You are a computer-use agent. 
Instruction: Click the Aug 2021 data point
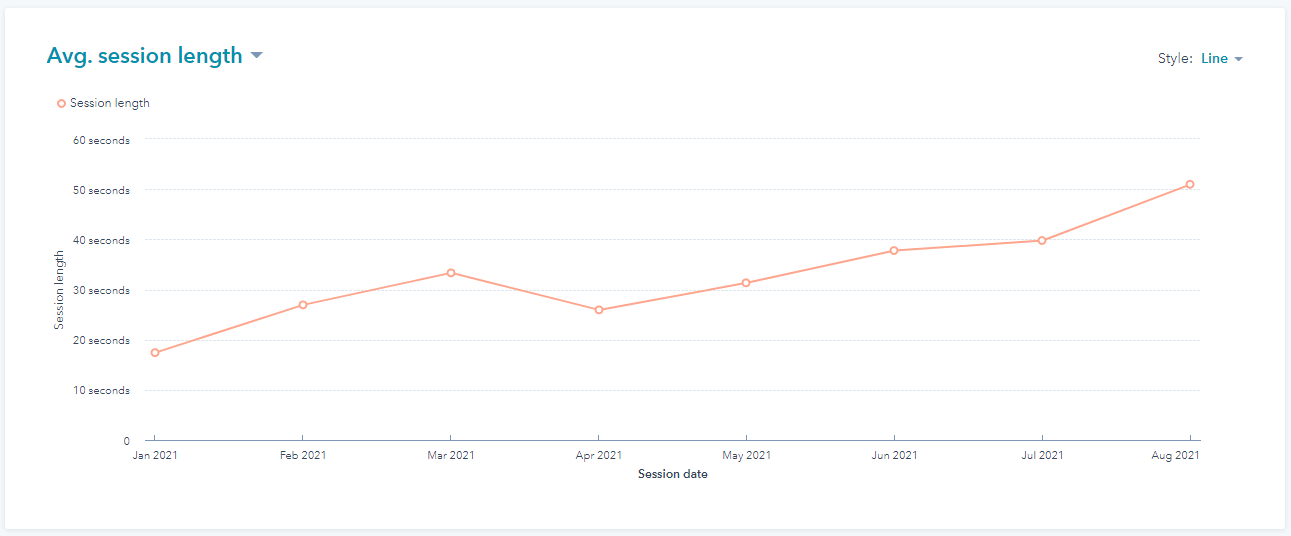tap(1190, 184)
